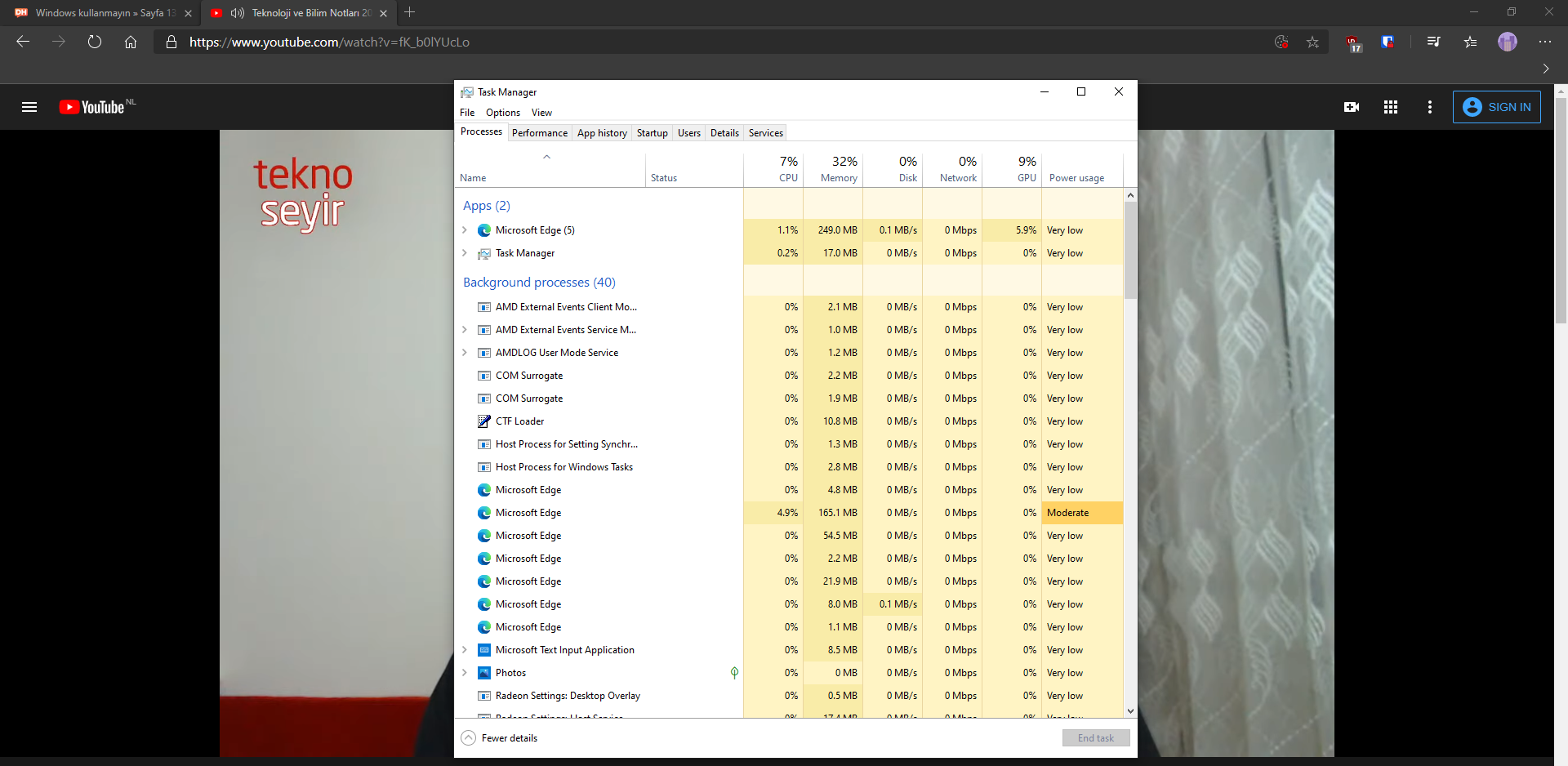Screen dimensions: 1568x766
Task: Expand the chevron below browser toolbar
Action: pos(1546,69)
